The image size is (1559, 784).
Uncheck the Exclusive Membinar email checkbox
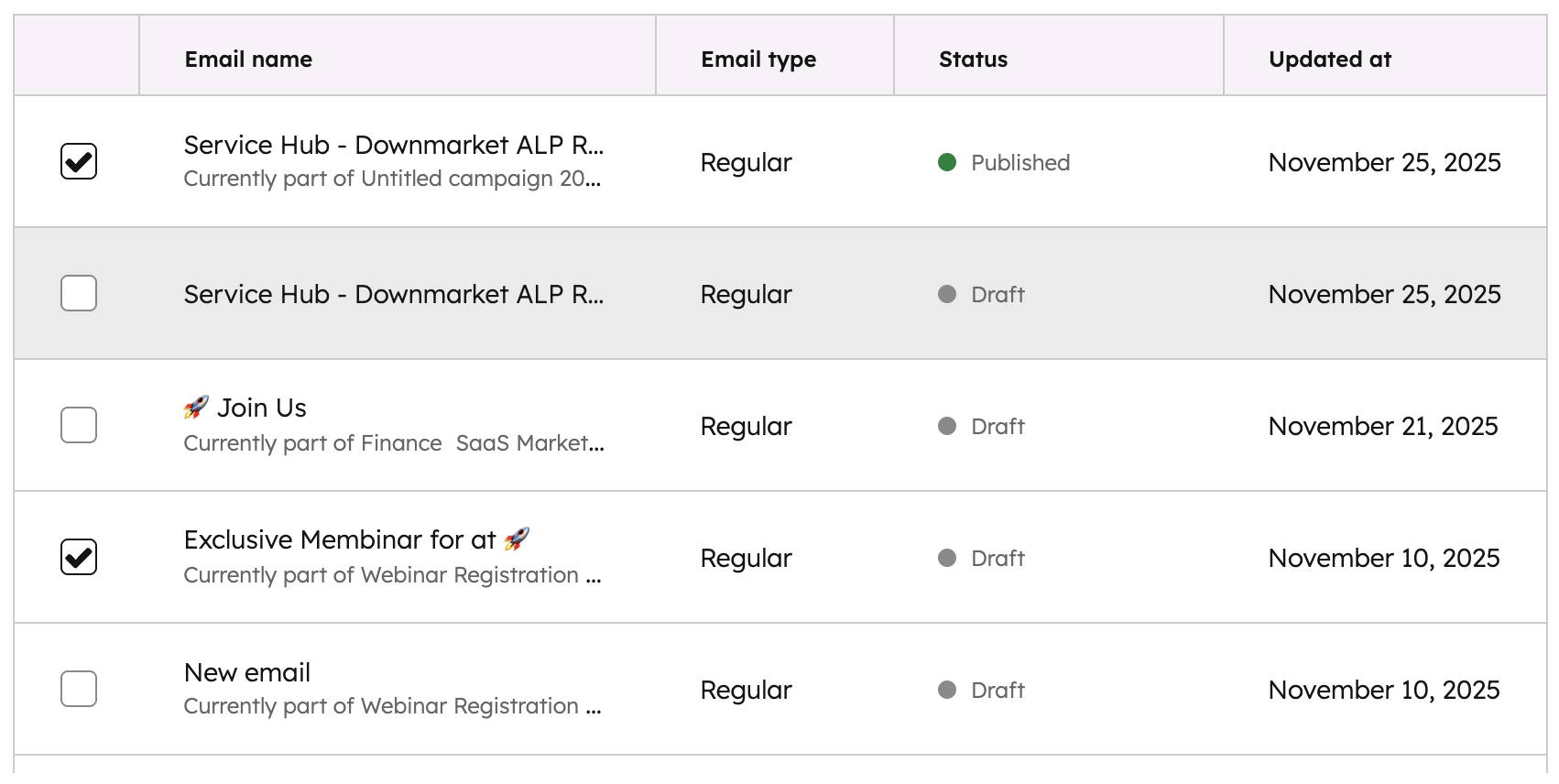79,557
